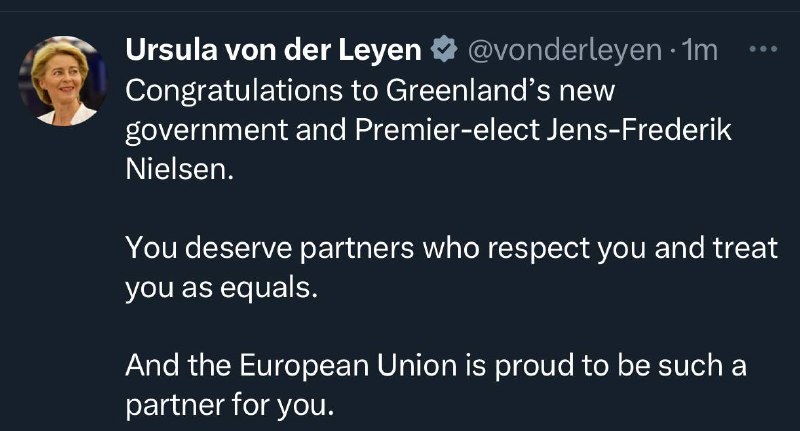Image resolution: width=800 pixels, height=431 pixels.
Task: Open Ursula von der Leyen's profile picture
Action: 63,81
